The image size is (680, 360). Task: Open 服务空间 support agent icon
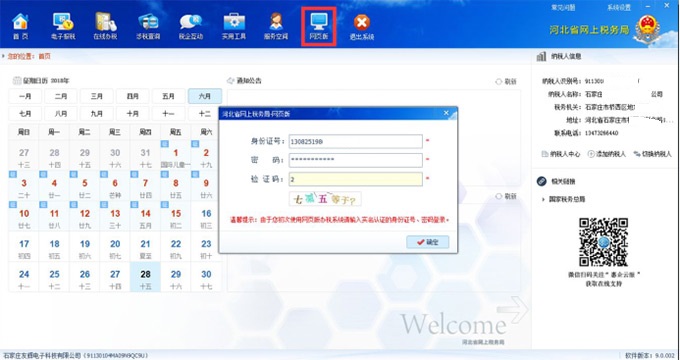coord(276,26)
